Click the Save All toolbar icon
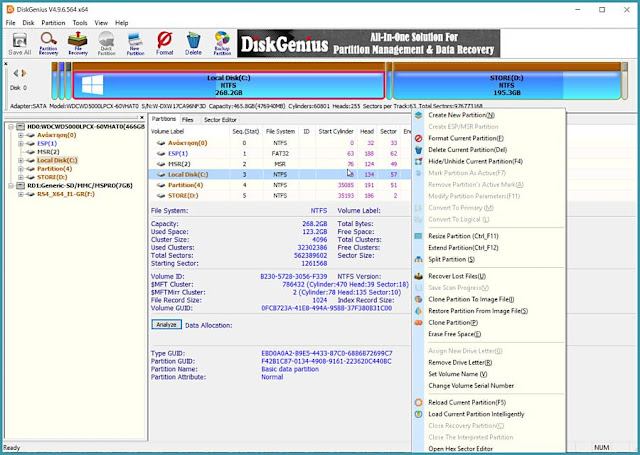The width and height of the screenshot is (640, 455). 20,43
